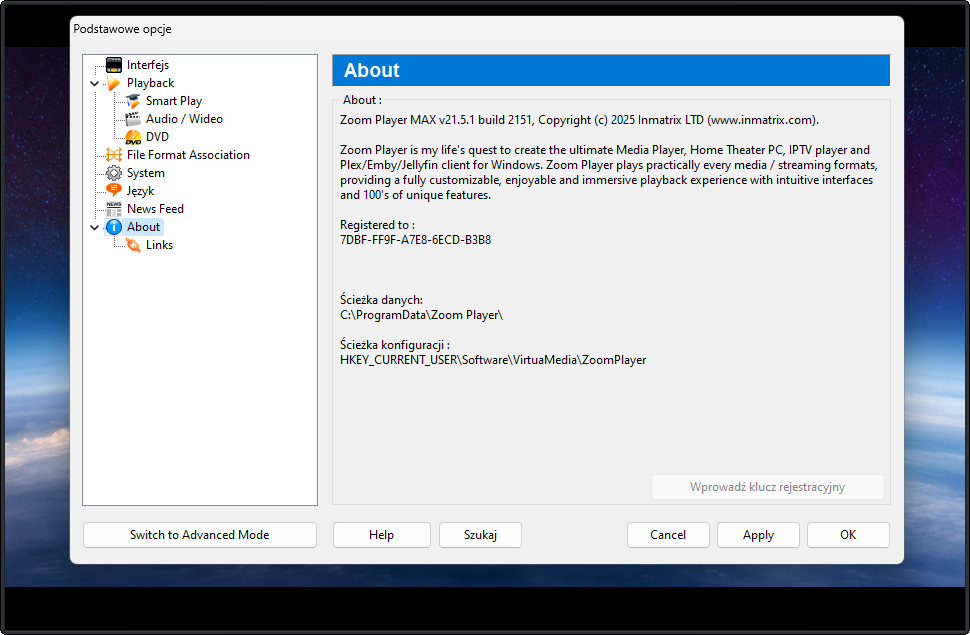Select Playback label in the tree
The height and width of the screenshot is (635, 970).
(x=150, y=82)
